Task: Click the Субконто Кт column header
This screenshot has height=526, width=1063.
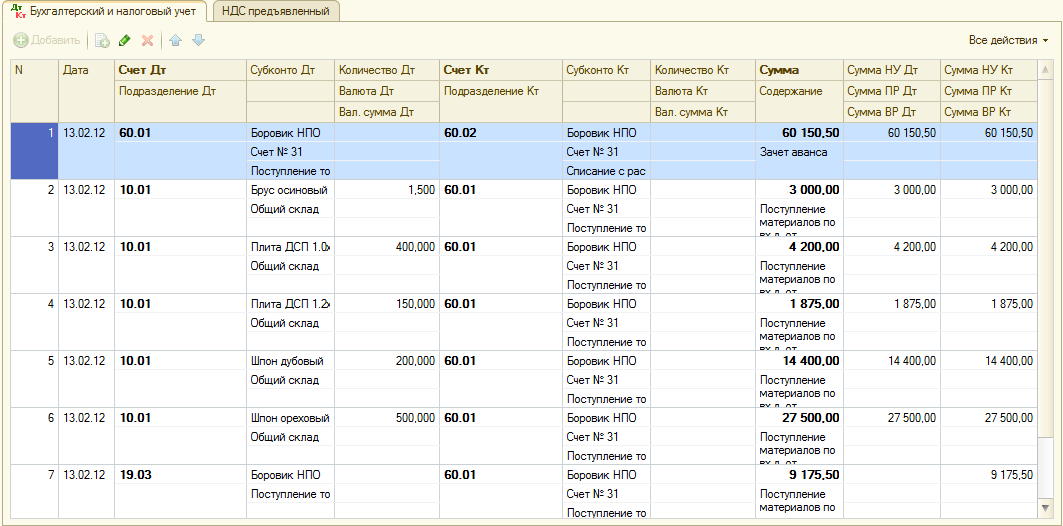Action: point(606,70)
